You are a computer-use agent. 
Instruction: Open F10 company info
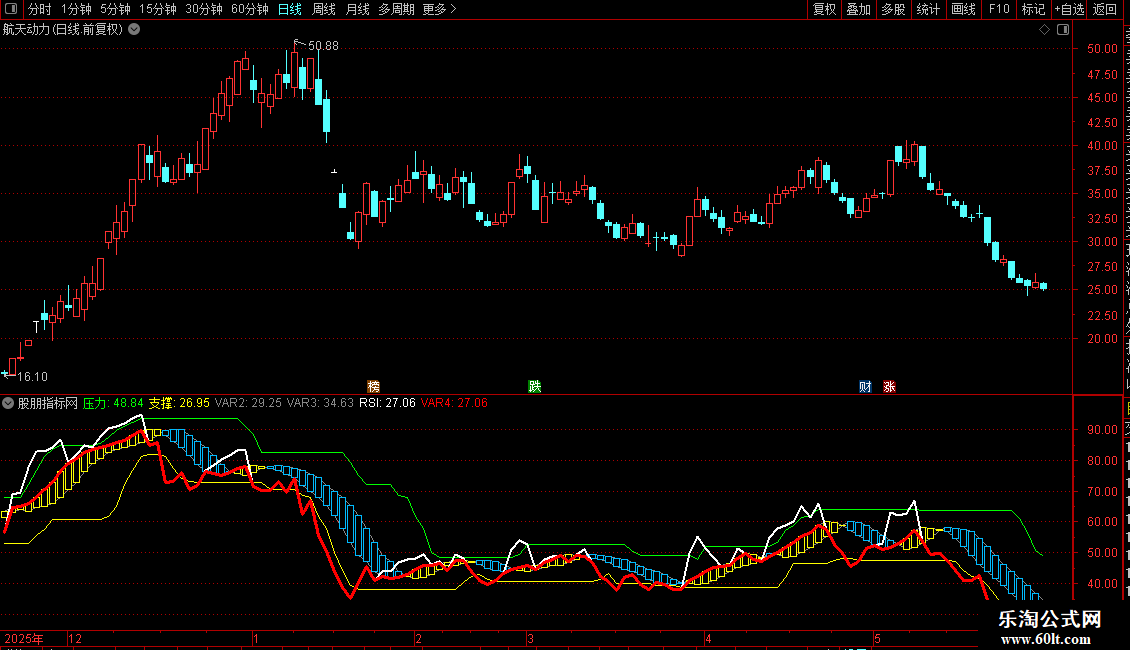[999, 9]
